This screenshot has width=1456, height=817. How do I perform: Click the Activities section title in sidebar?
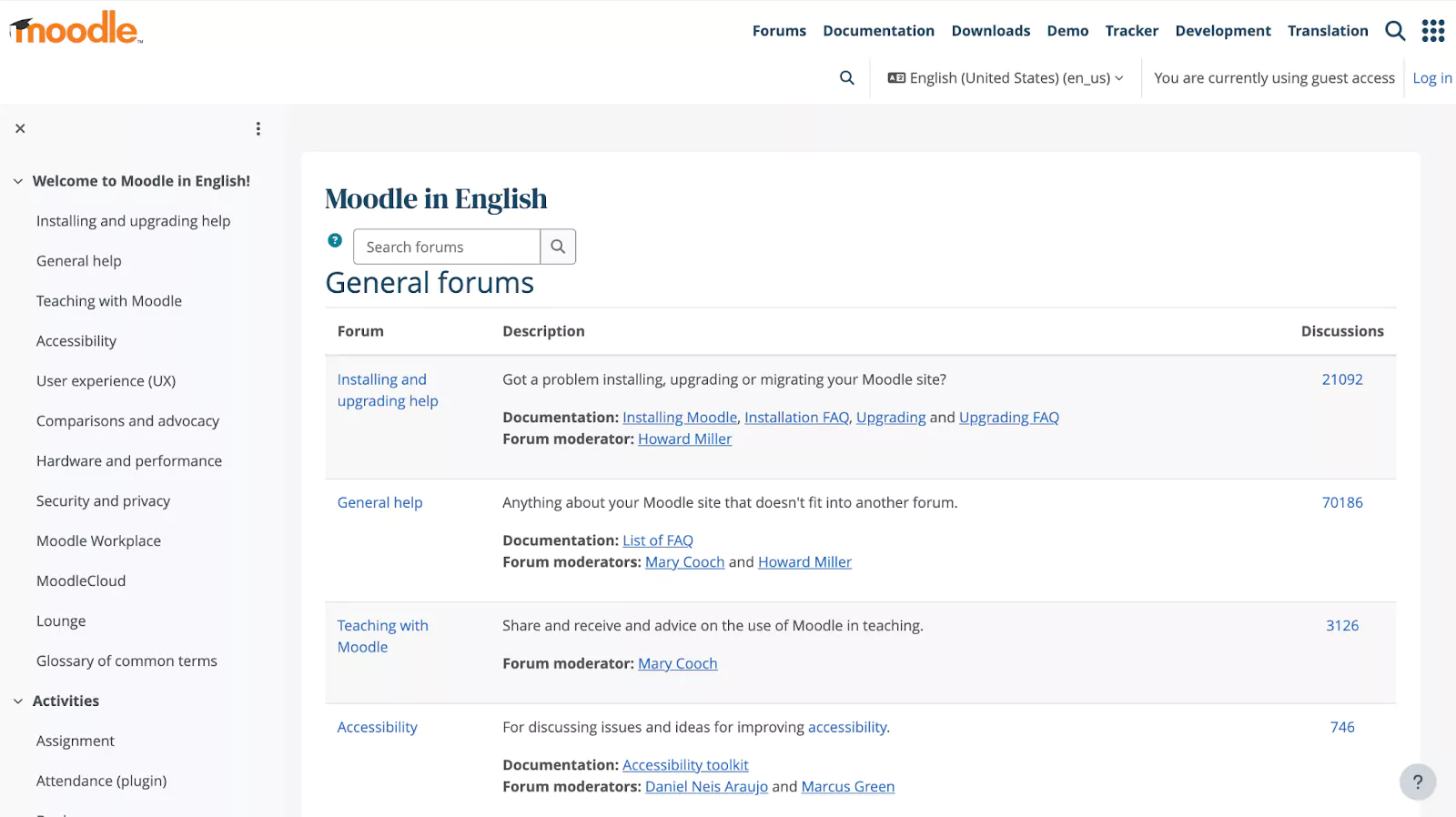click(x=66, y=701)
